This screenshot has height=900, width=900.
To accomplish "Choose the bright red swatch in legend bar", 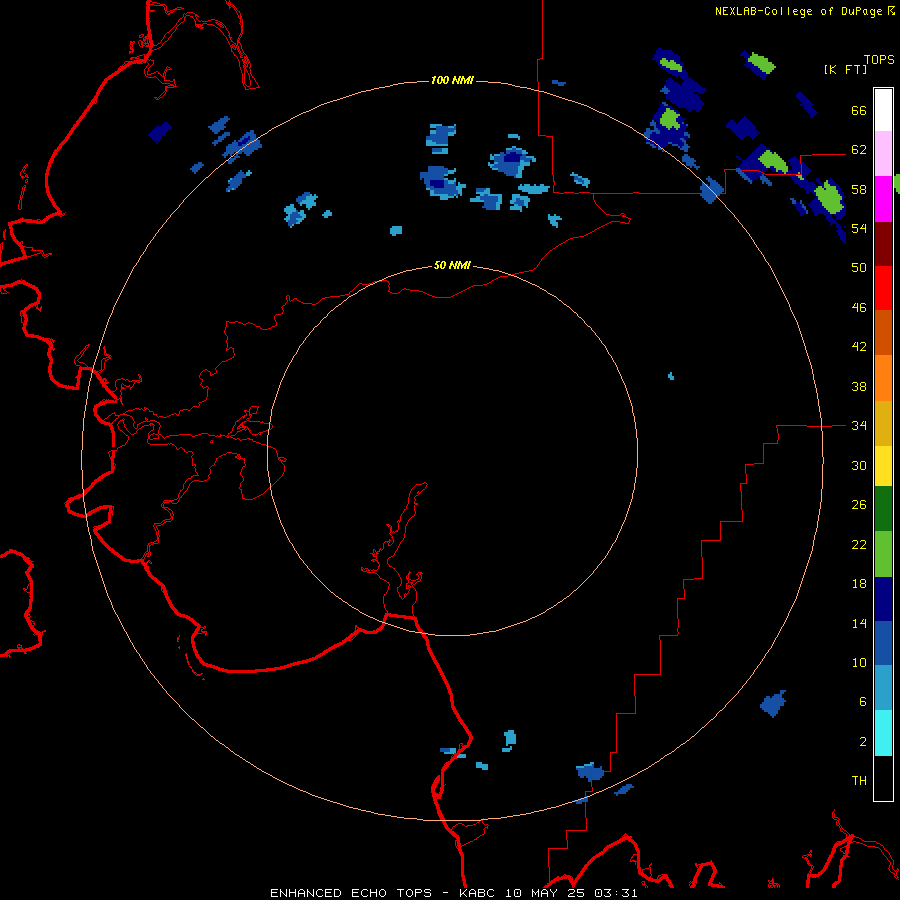I will (883, 288).
